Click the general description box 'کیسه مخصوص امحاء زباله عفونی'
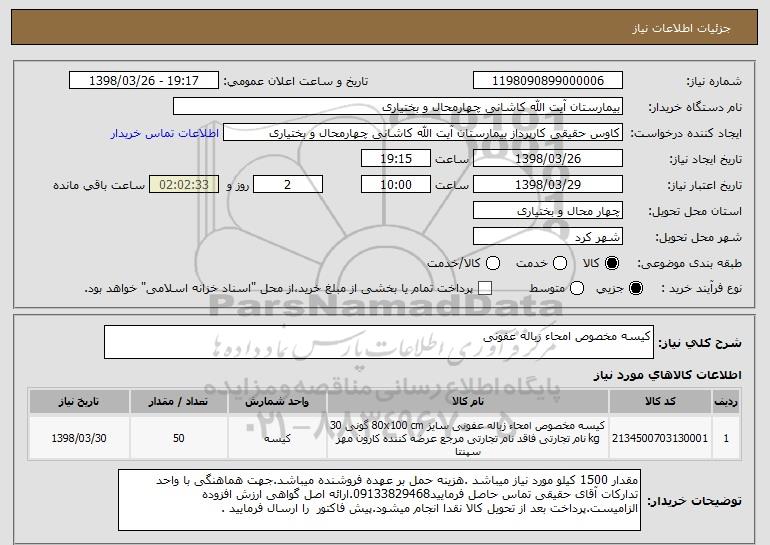The image size is (770, 545). tap(379, 342)
